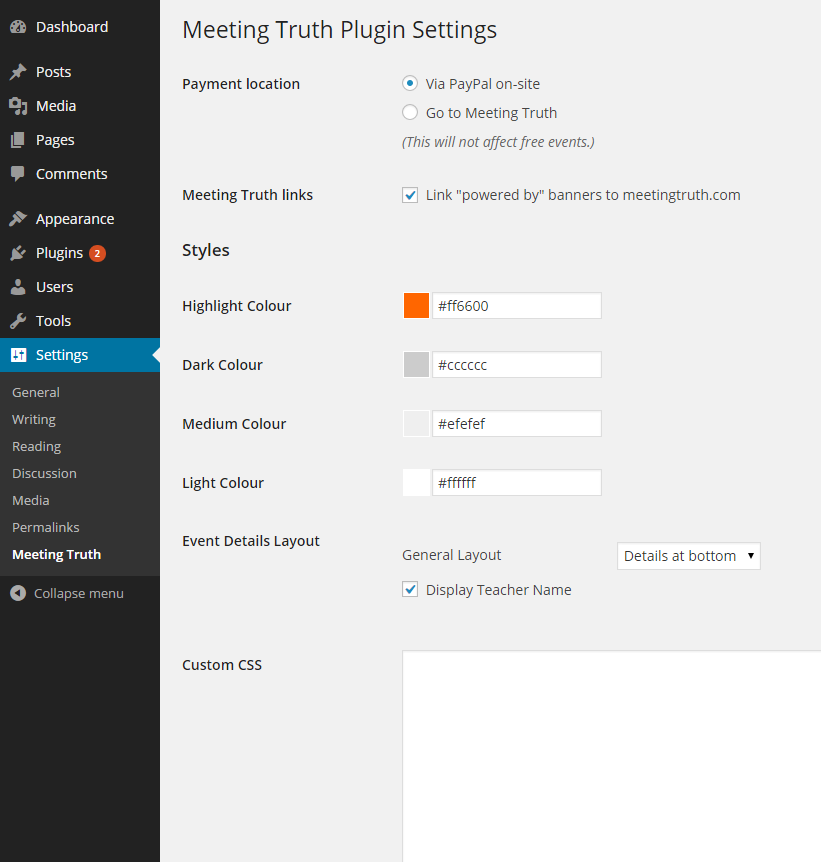
Task: Toggle Display Teacher Name checkbox
Action: tap(410, 589)
